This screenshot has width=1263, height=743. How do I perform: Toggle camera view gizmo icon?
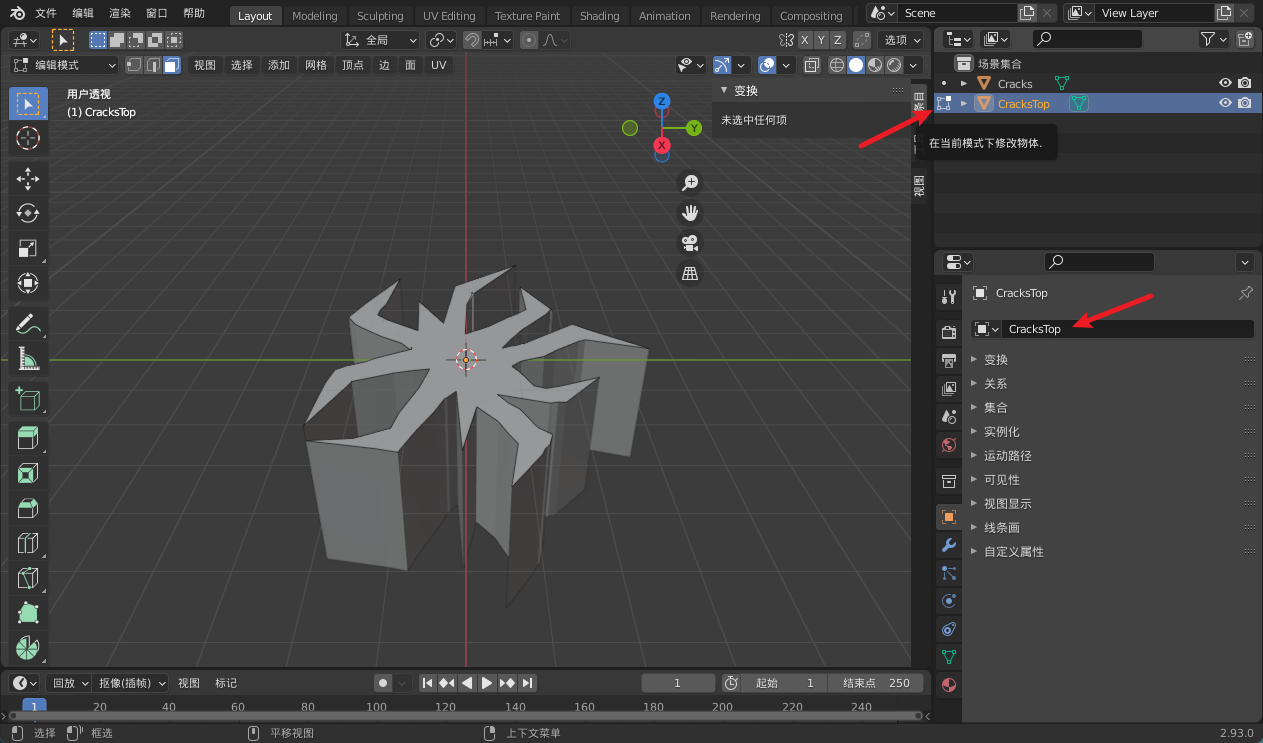[x=689, y=243]
